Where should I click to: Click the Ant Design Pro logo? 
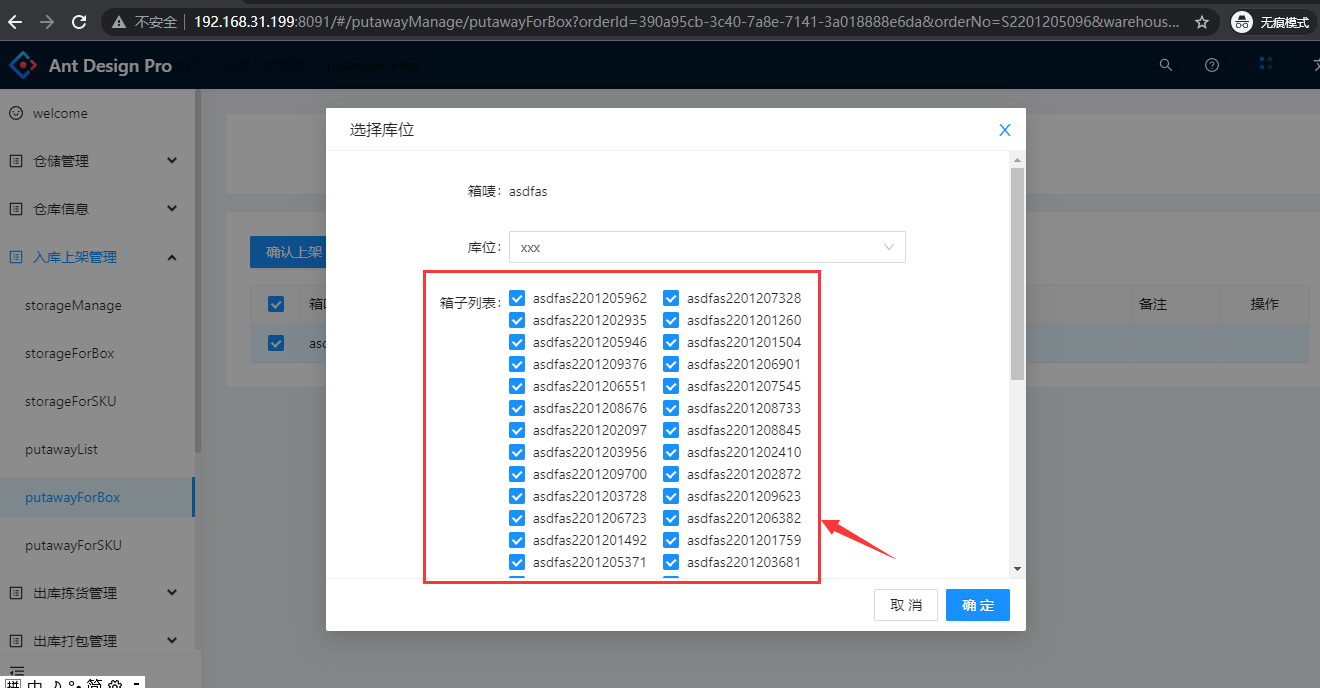pyautogui.click(x=23, y=65)
